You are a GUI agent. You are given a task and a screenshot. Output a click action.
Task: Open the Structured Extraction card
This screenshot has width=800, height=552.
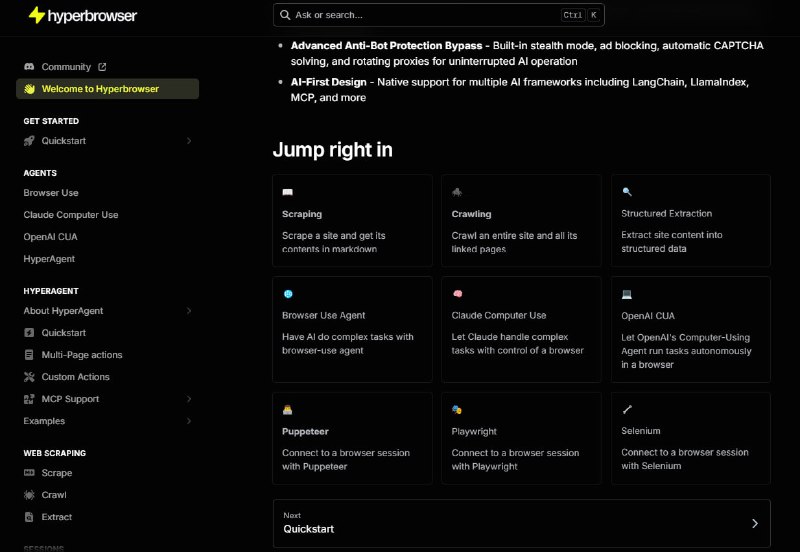point(690,220)
